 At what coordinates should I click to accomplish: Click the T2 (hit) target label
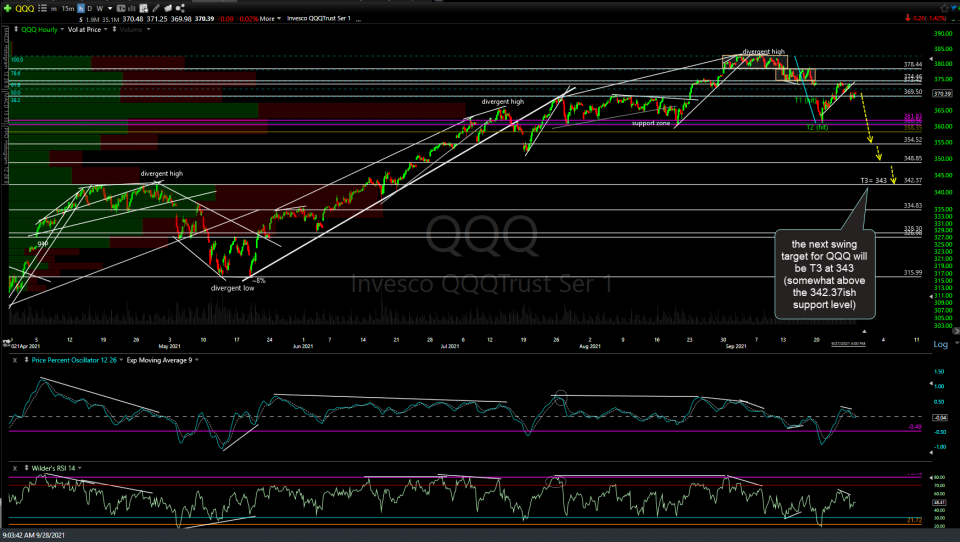tap(817, 127)
